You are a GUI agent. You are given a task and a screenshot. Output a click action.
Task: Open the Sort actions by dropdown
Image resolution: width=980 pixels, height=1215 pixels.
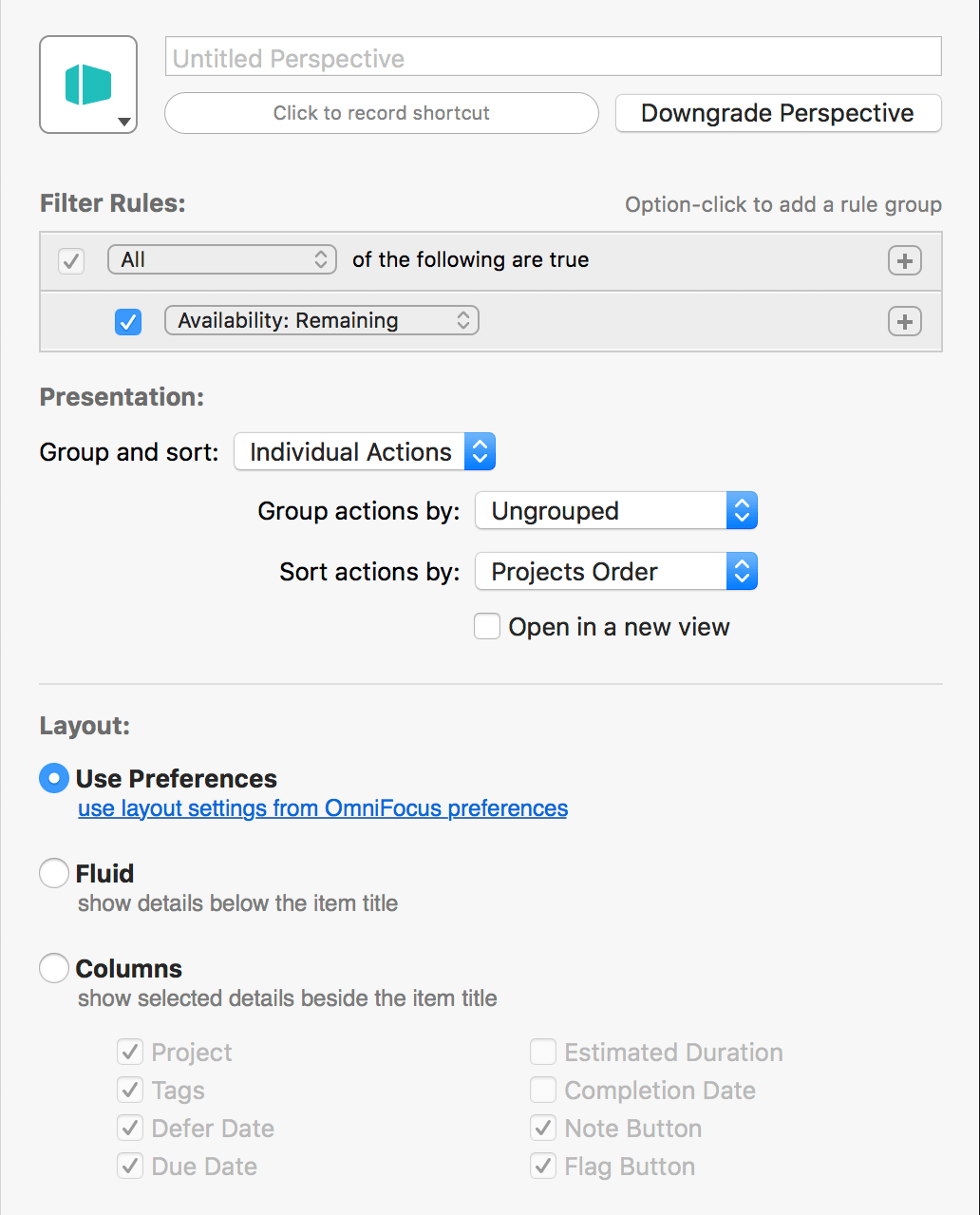point(616,572)
